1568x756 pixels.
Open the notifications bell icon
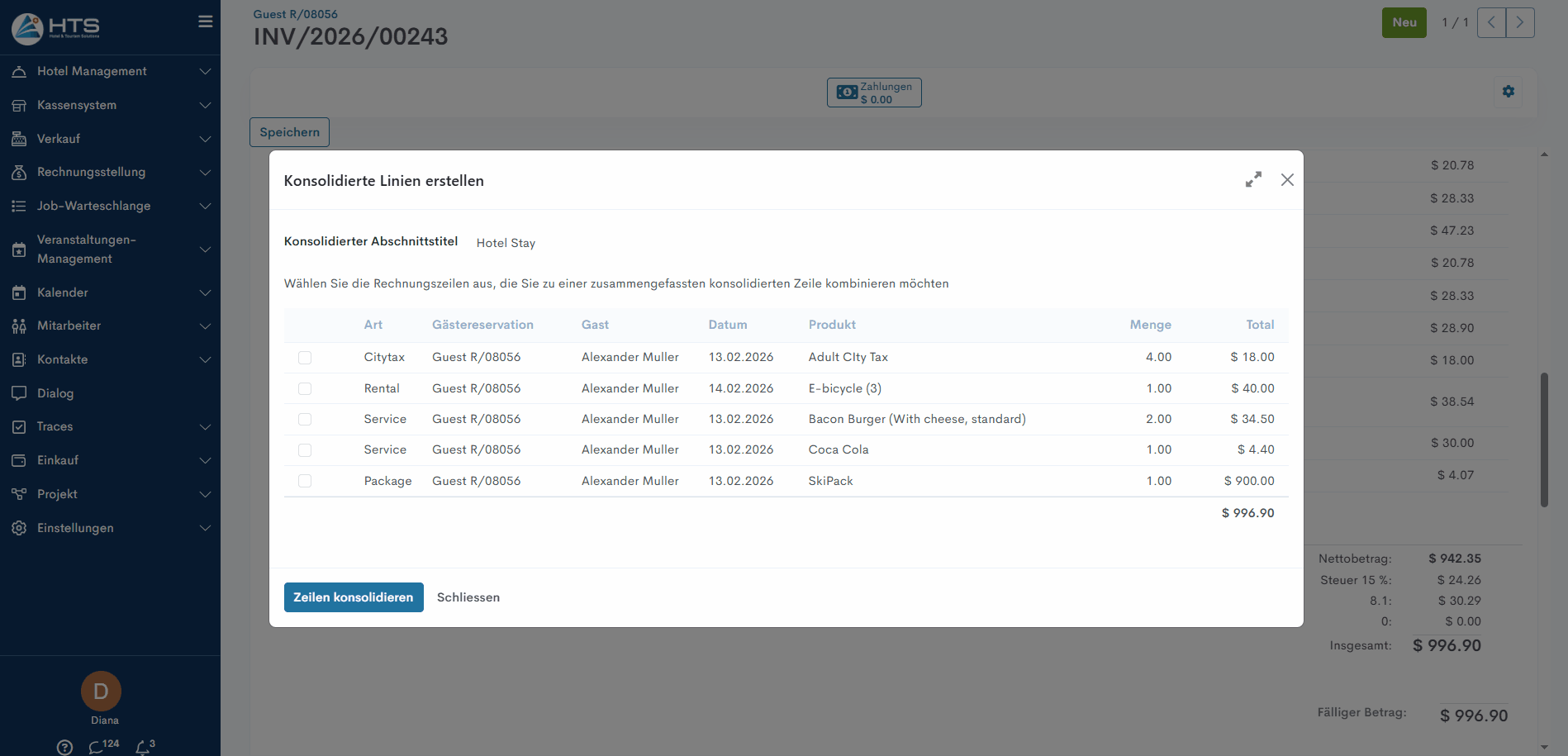click(x=144, y=746)
